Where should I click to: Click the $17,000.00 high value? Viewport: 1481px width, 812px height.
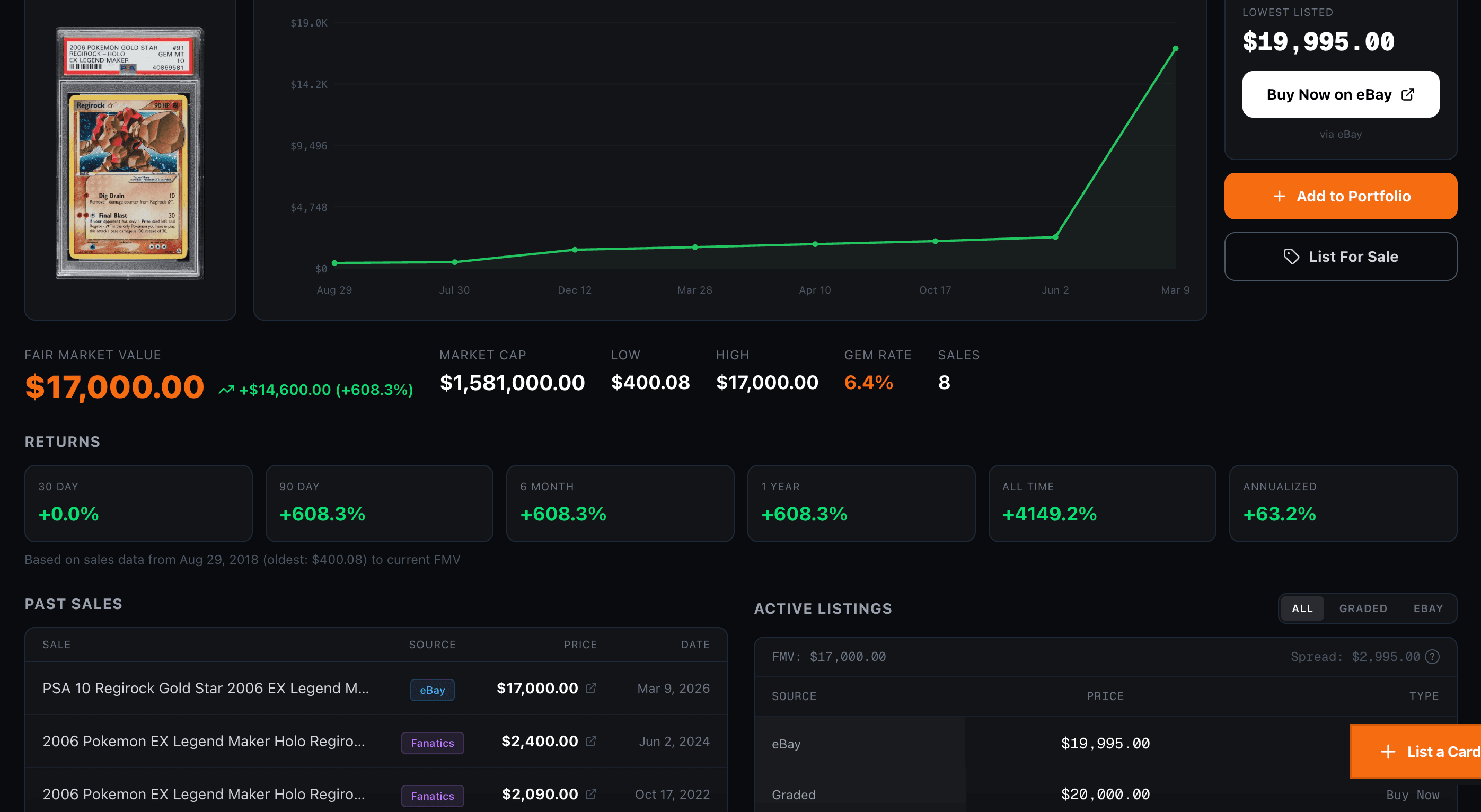767,383
